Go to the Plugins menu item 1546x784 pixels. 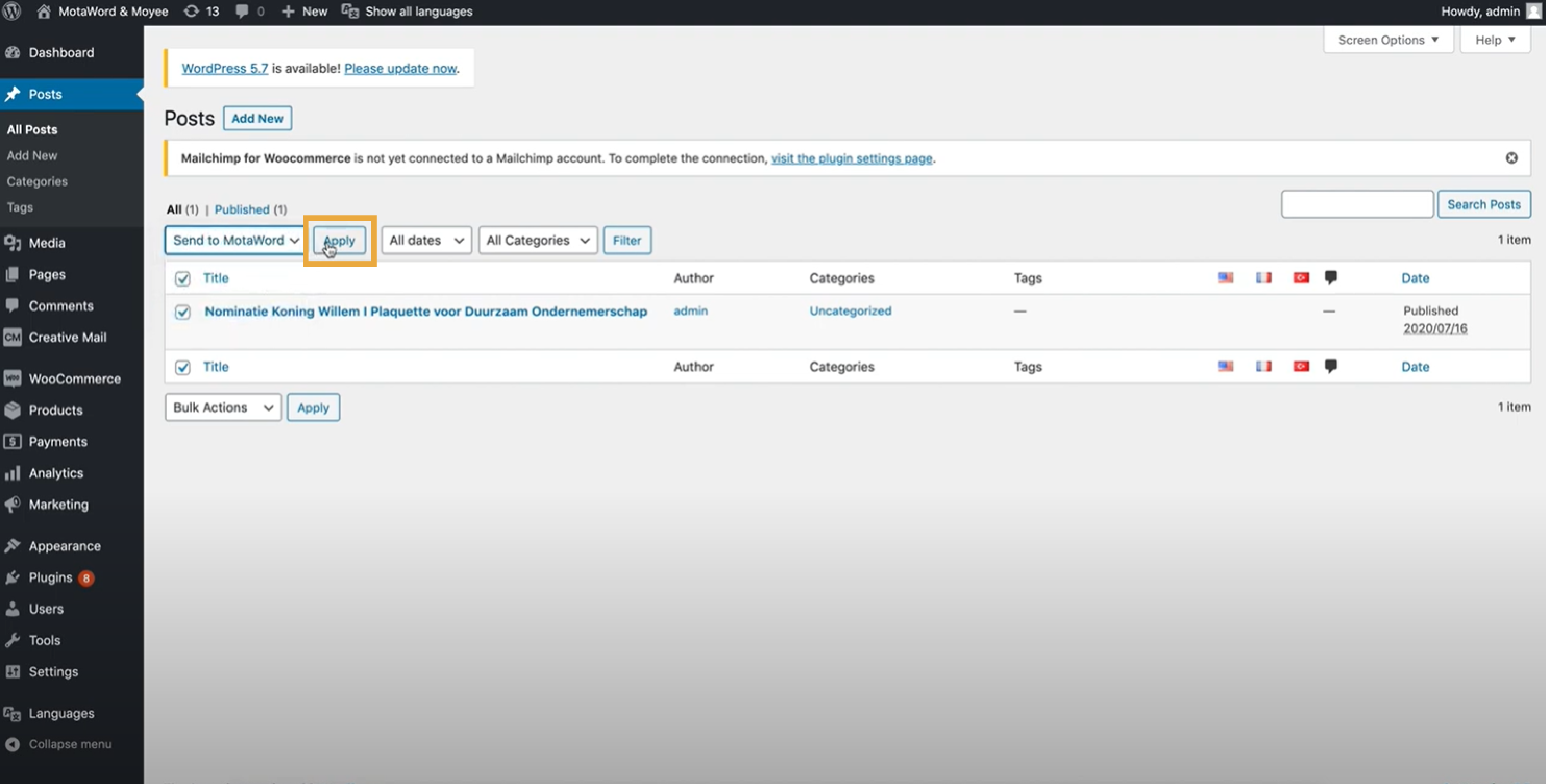click(x=50, y=578)
